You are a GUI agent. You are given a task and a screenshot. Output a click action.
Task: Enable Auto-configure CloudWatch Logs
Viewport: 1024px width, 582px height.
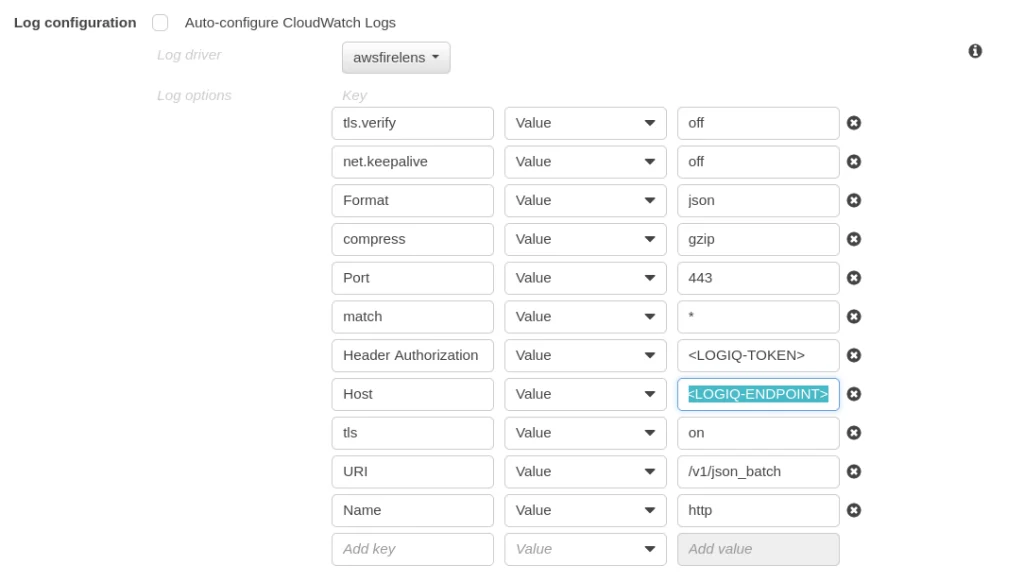point(160,22)
